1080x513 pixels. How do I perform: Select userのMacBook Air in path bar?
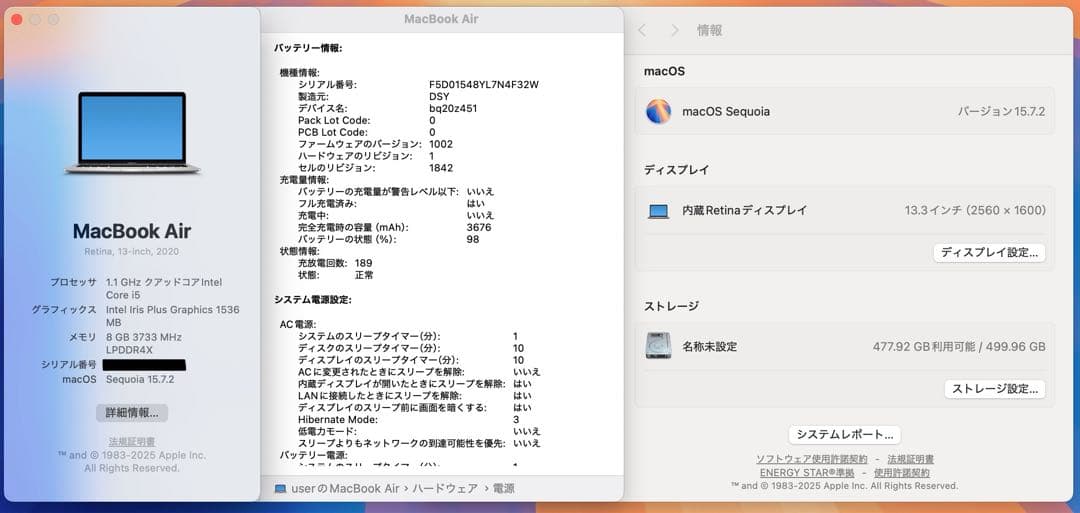(x=345, y=489)
